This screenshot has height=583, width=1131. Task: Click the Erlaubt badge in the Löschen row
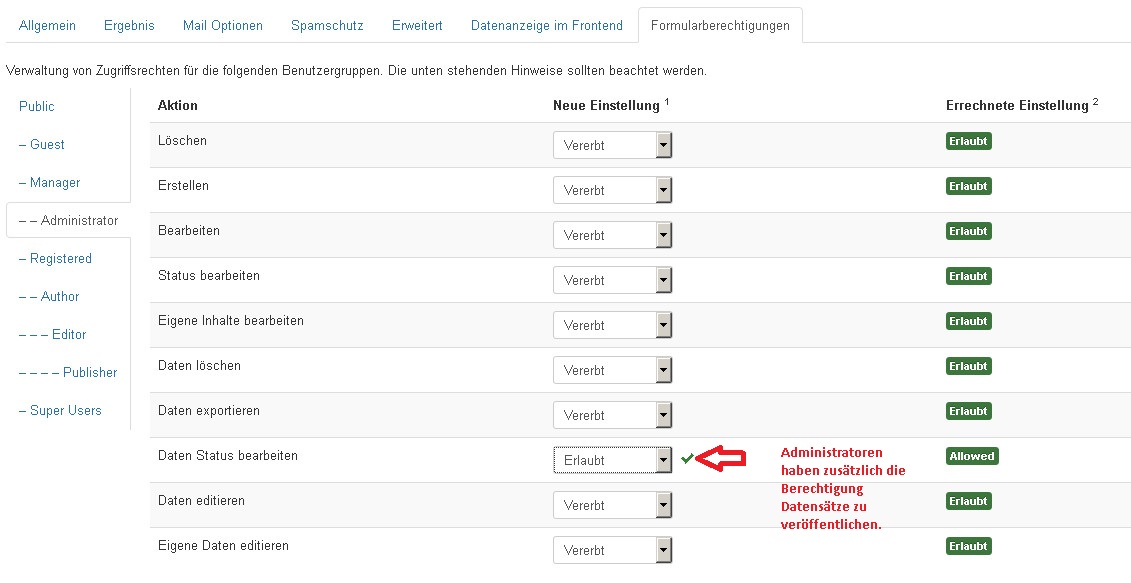[x=968, y=141]
